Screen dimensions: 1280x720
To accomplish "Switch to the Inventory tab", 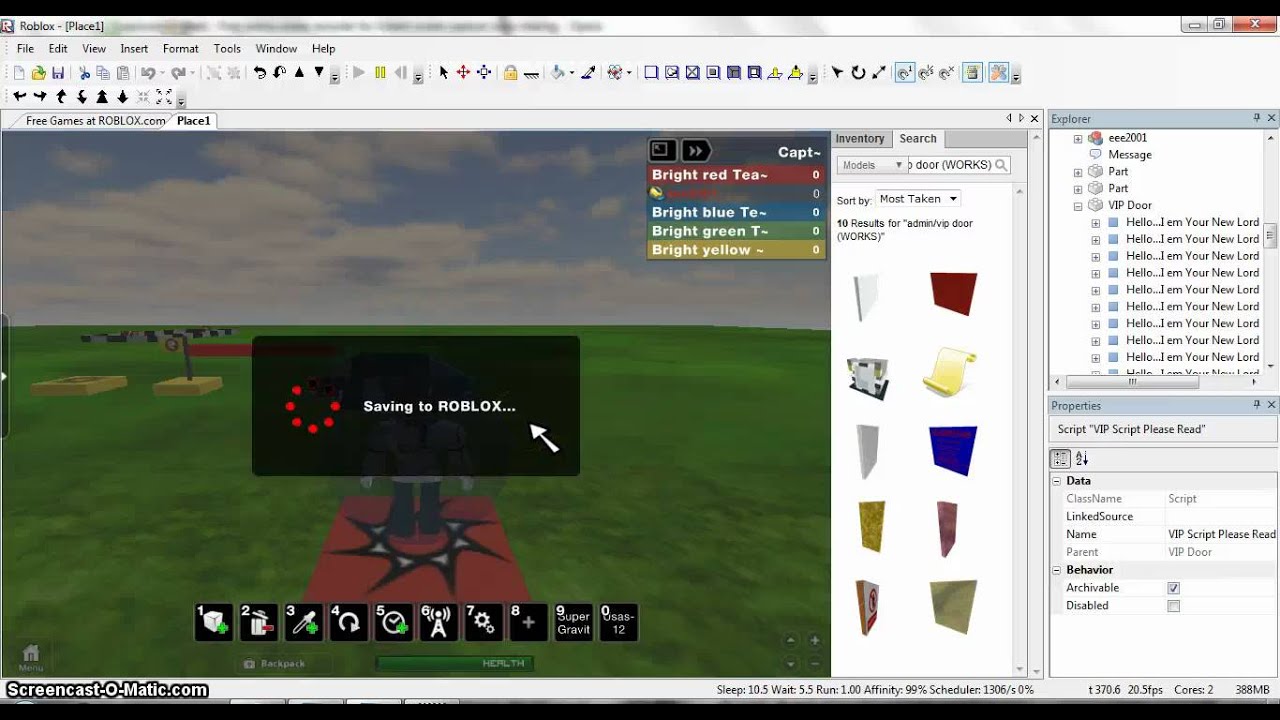I will 860,139.
